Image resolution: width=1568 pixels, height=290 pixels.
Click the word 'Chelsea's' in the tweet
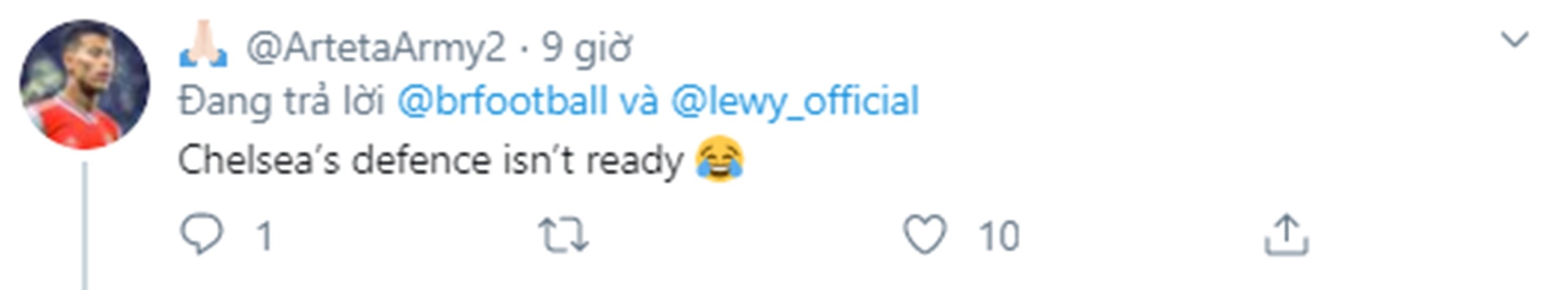(258, 160)
